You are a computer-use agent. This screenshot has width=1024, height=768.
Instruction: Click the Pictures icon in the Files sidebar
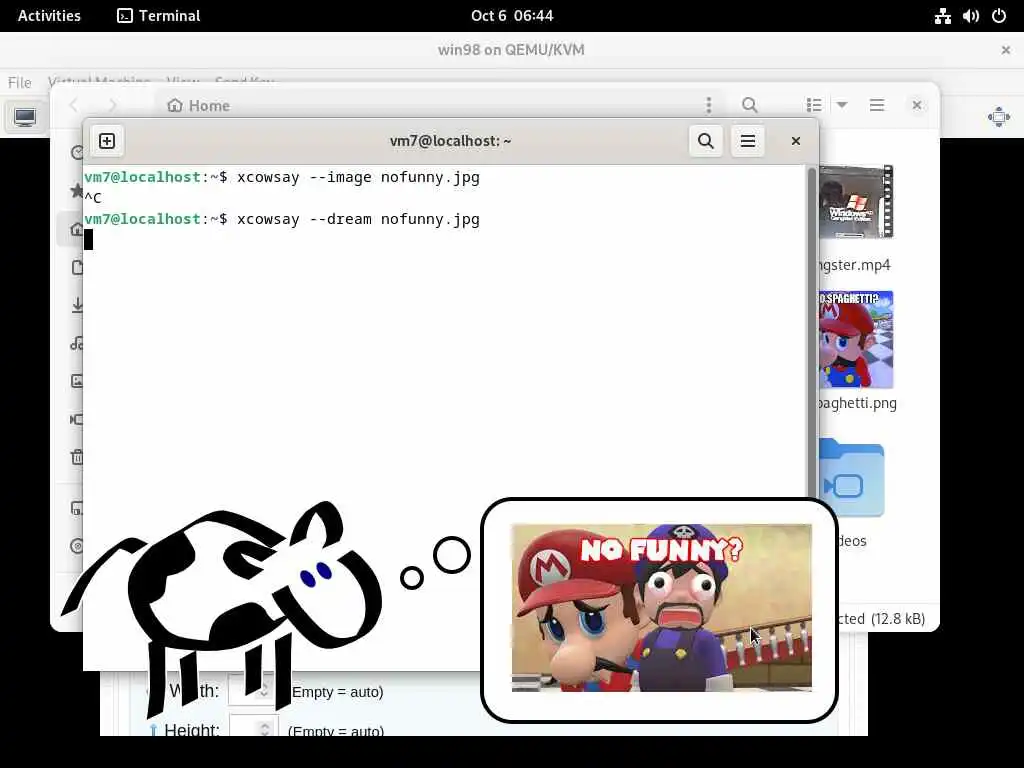click(x=77, y=381)
